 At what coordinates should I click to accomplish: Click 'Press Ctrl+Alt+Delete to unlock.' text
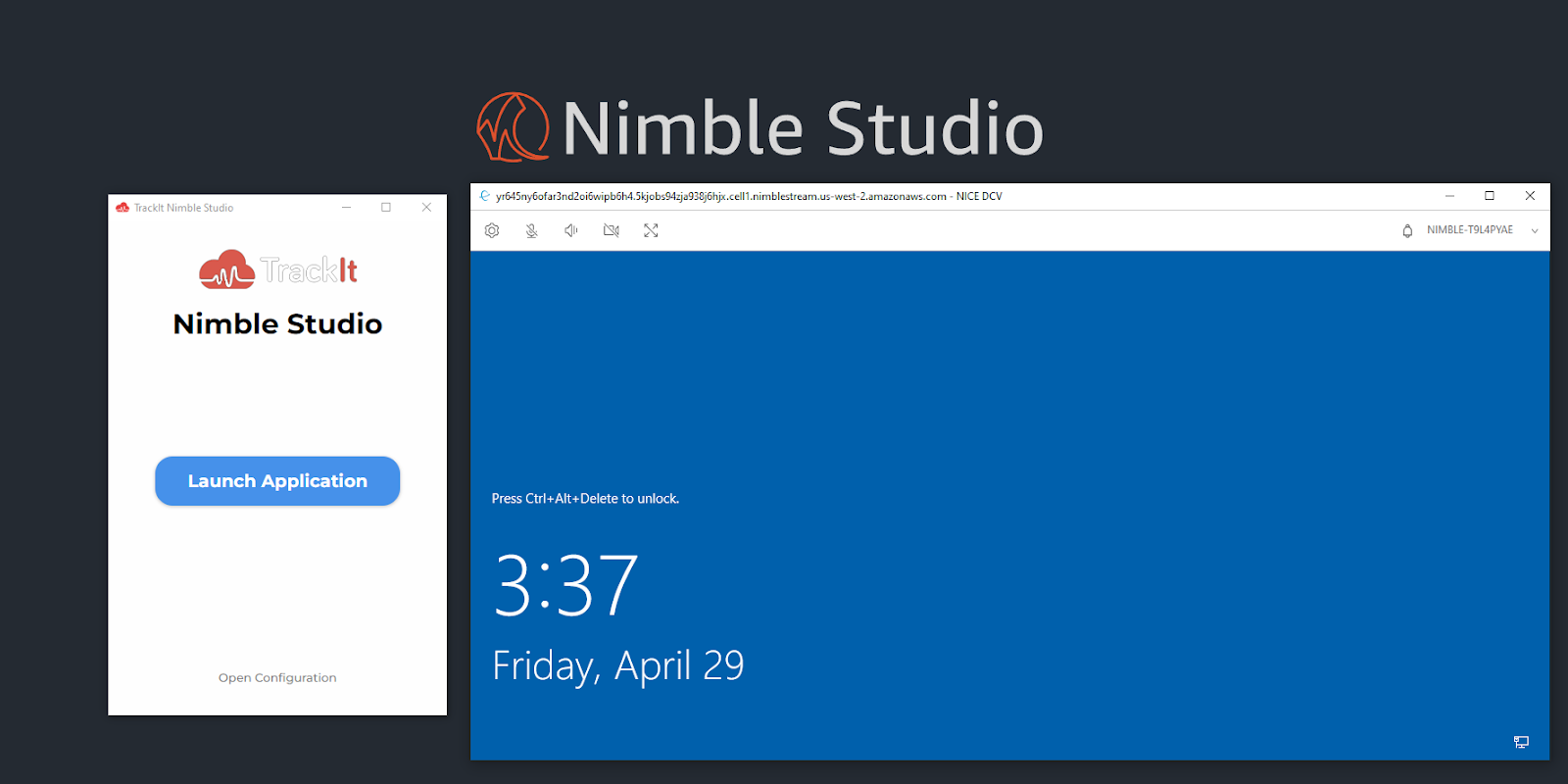[x=585, y=499]
